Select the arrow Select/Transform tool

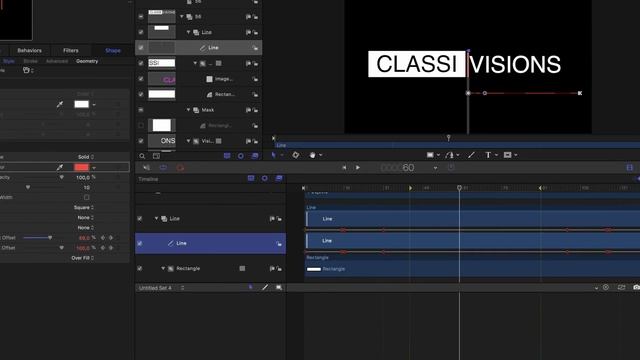[x=274, y=155]
